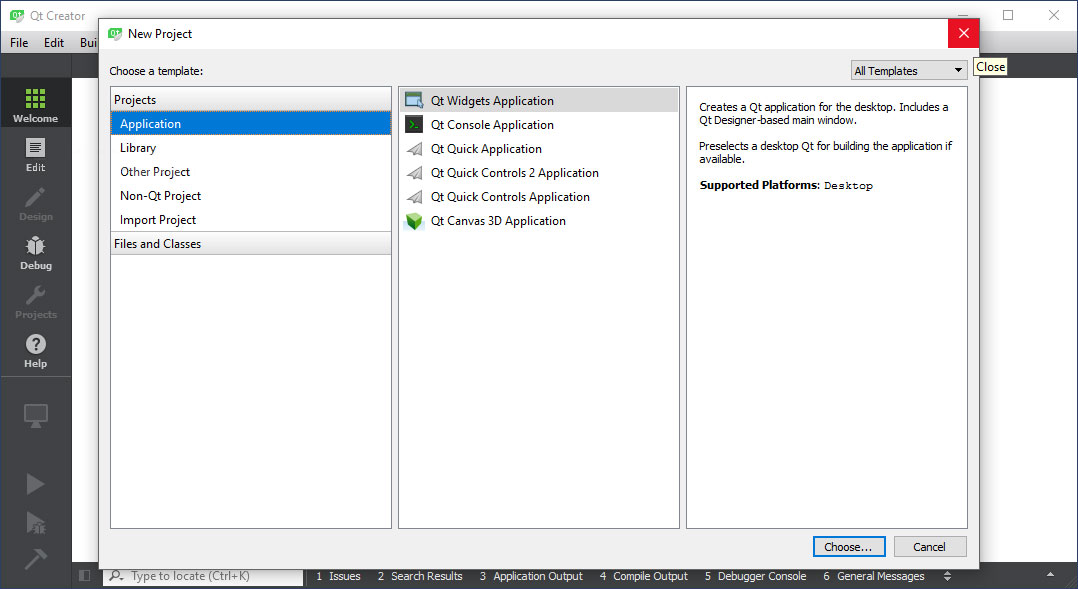This screenshot has height=589, width=1078.
Task: Open the Help mode icon
Action: 35,350
